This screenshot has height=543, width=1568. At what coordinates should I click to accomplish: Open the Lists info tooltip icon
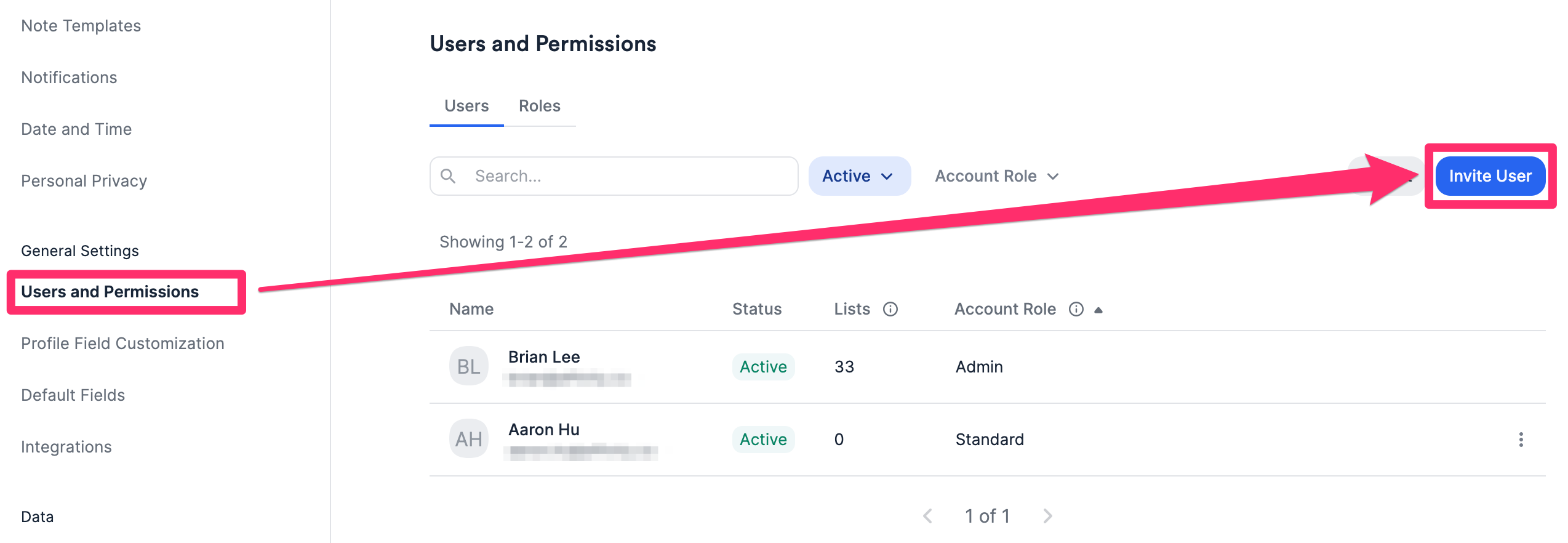coord(890,309)
